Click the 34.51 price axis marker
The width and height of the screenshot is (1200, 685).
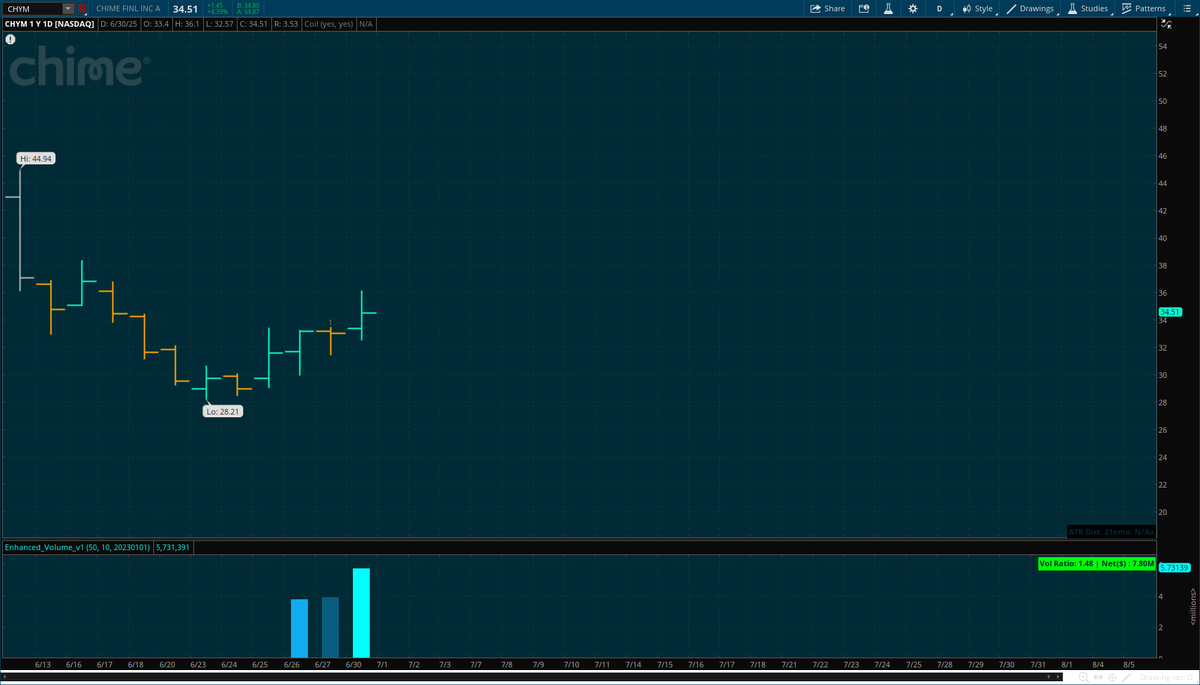coord(1170,312)
